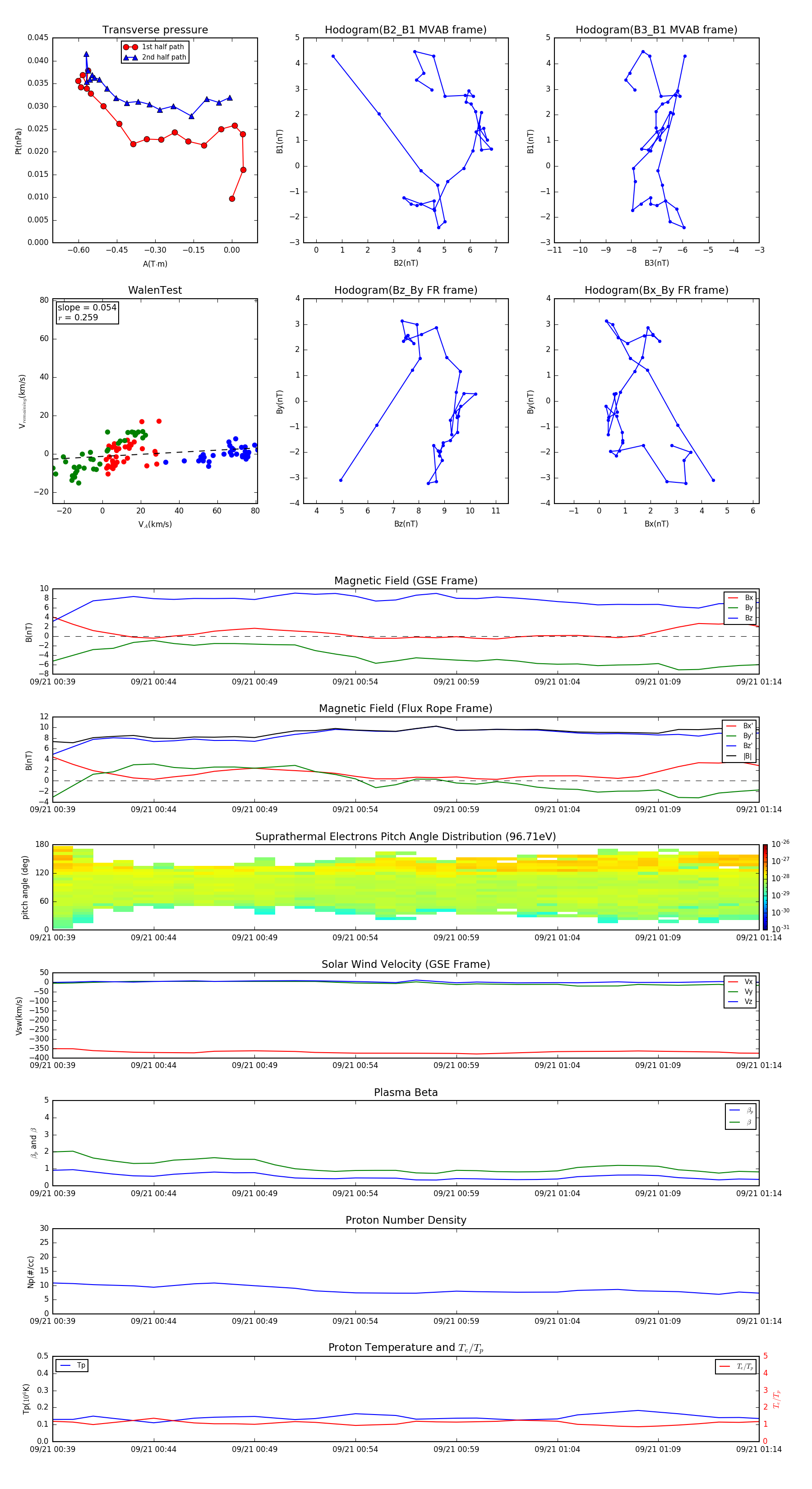Click the "Plasma Beta" panel title
This screenshot has width=812, height=1489.
coord(406,1093)
